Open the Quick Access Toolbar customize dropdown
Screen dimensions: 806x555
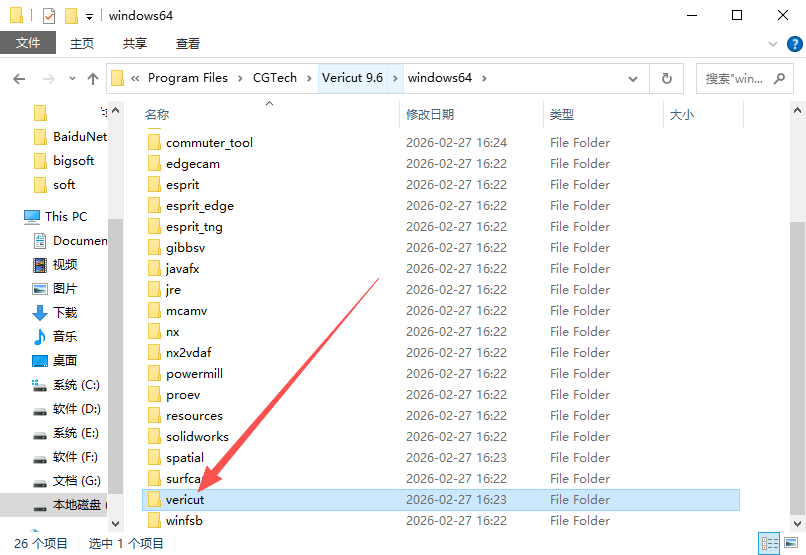tap(89, 17)
